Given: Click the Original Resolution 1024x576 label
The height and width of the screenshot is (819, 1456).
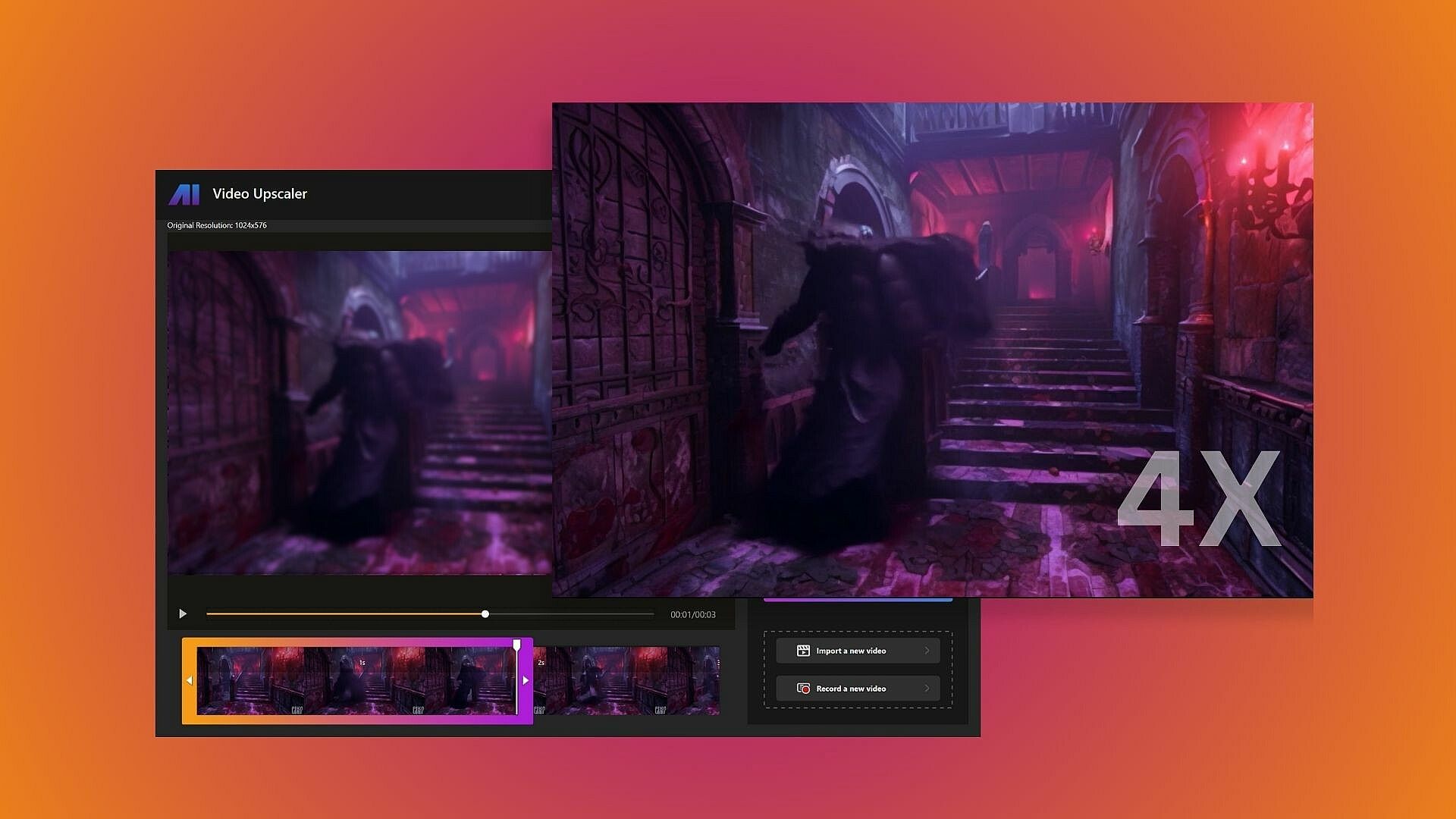Looking at the screenshot, I should tap(217, 225).
